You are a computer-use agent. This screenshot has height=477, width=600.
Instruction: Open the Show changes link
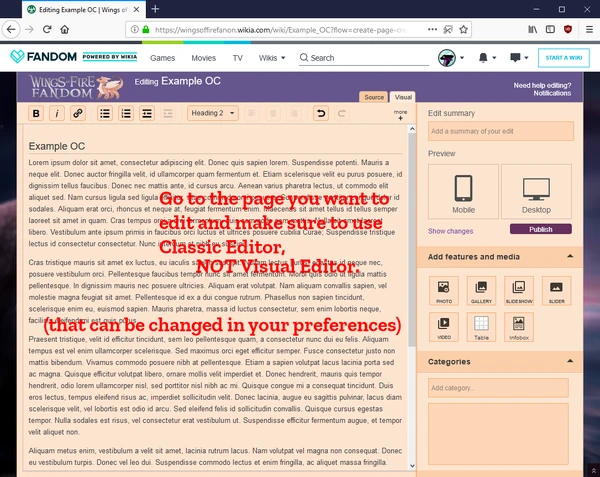[x=450, y=231]
